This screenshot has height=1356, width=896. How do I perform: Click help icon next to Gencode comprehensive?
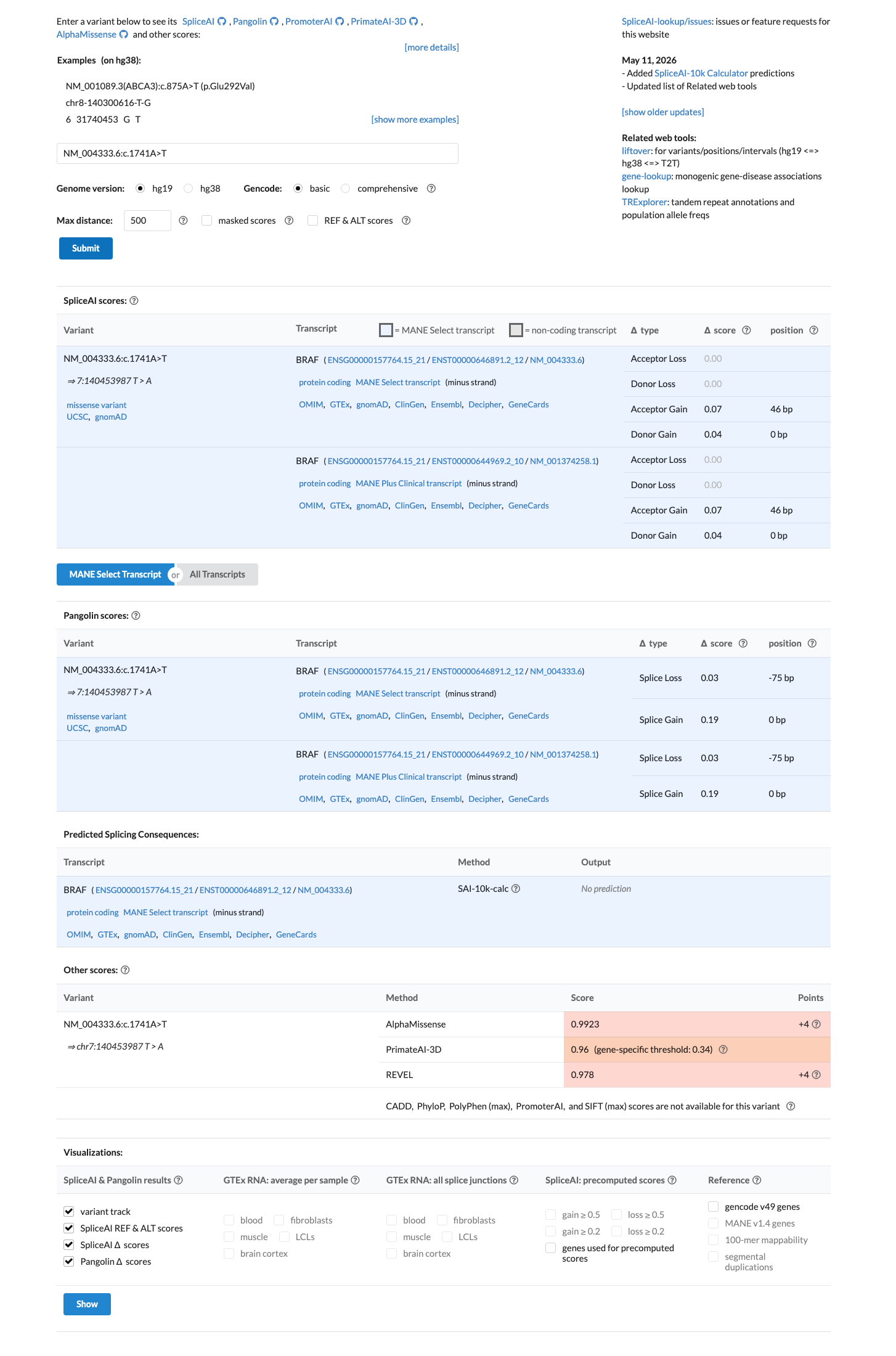(x=431, y=189)
